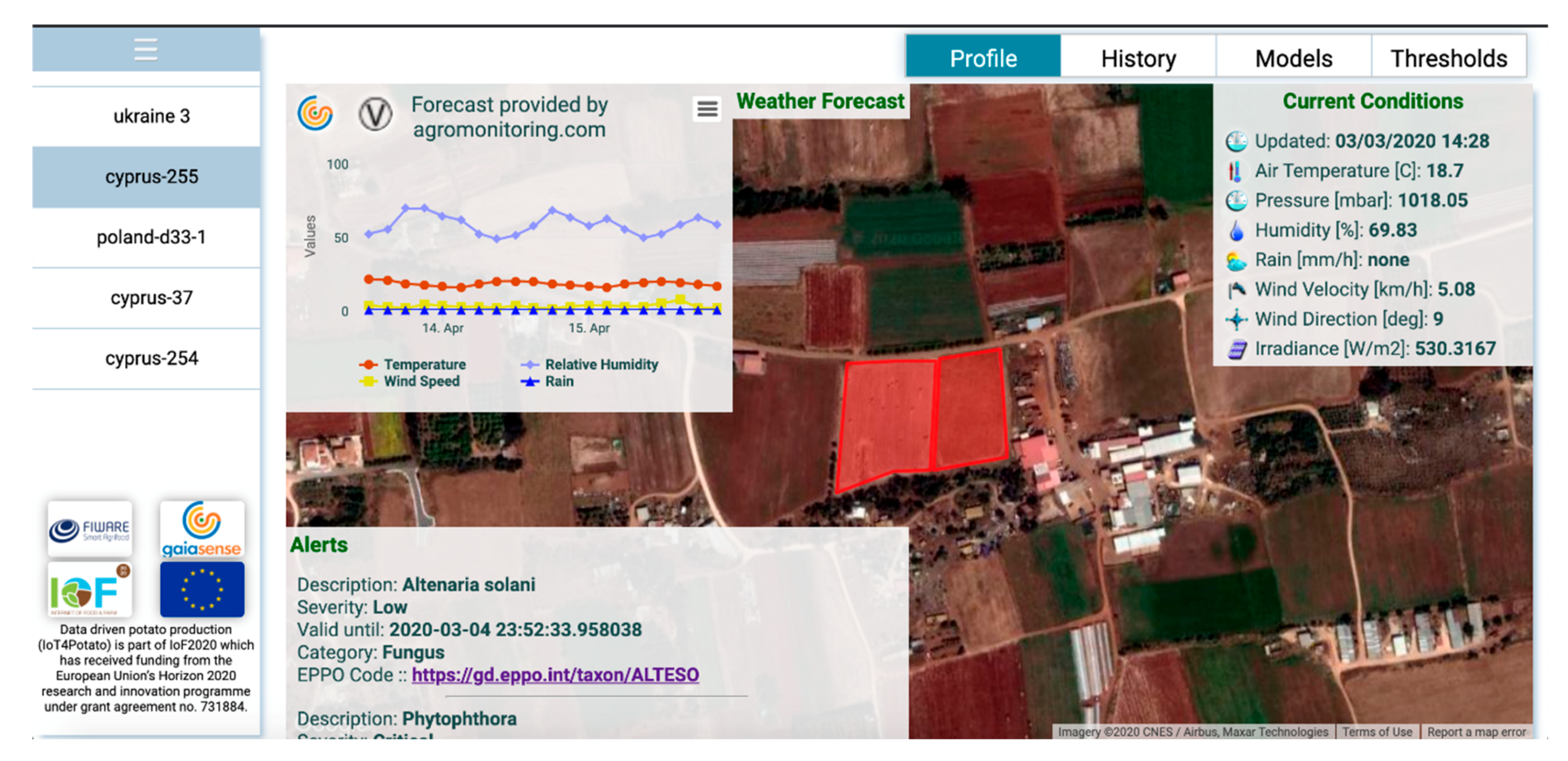Click the 14. Apr axis label
1568x761 pixels.
point(443,328)
